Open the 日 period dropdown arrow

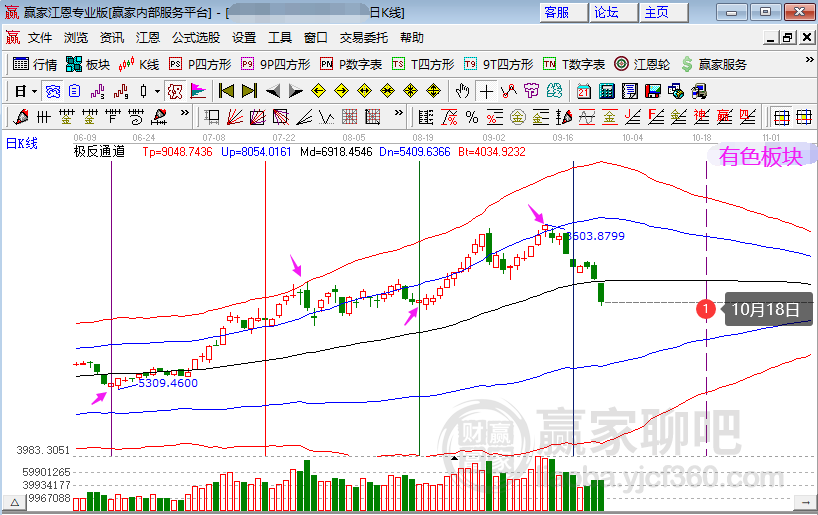(x=34, y=92)
